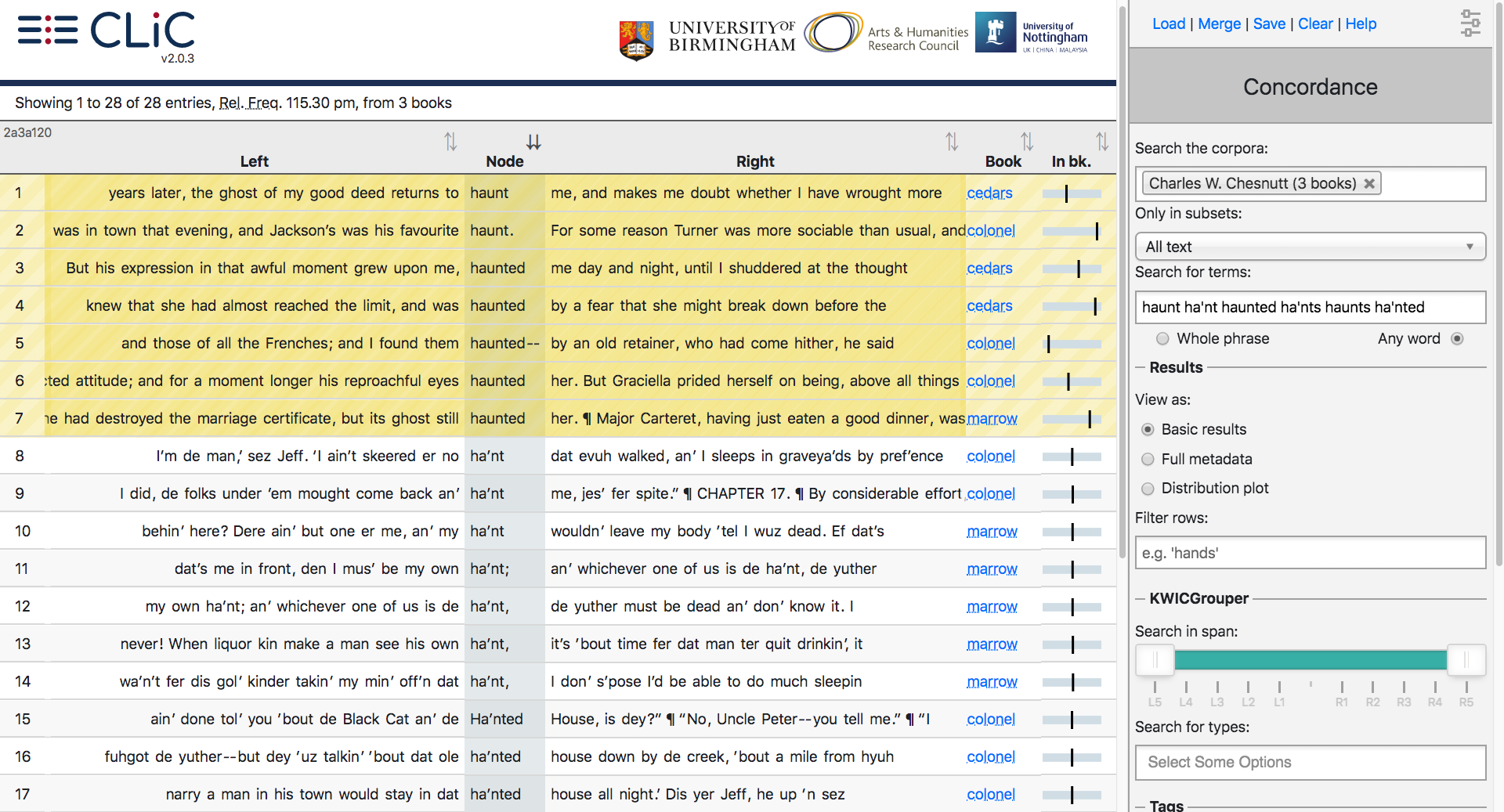Remove the Charles W. Chesnutt corpus tag
Screen dimensions: 1504x812
pyautogui.click(x=1369, y=184)
